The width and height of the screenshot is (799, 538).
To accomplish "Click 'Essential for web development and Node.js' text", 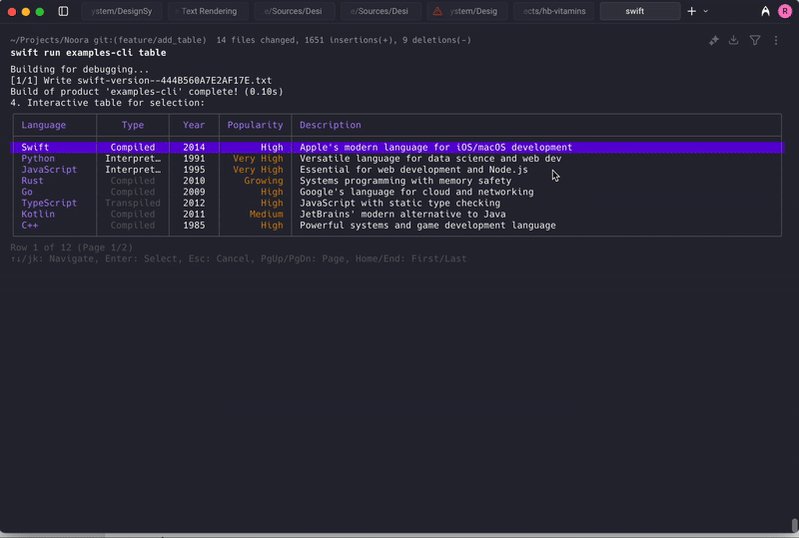I will tap(414, 170).
